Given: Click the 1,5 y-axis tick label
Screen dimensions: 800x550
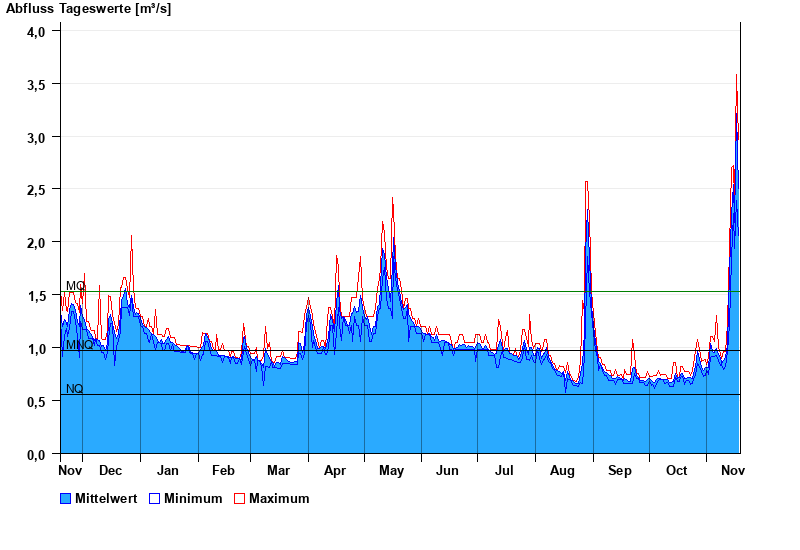Looking at the screenshot, I should 36,296.
